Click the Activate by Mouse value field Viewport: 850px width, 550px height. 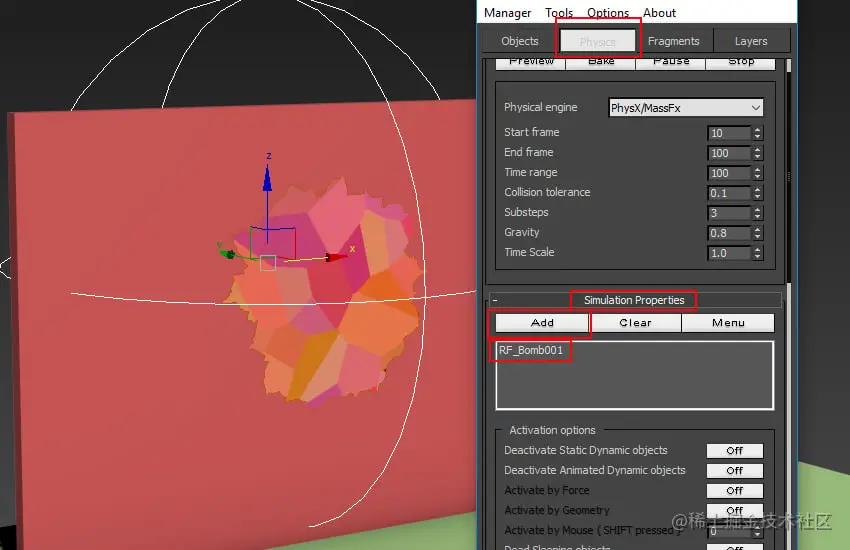(729, 532)
